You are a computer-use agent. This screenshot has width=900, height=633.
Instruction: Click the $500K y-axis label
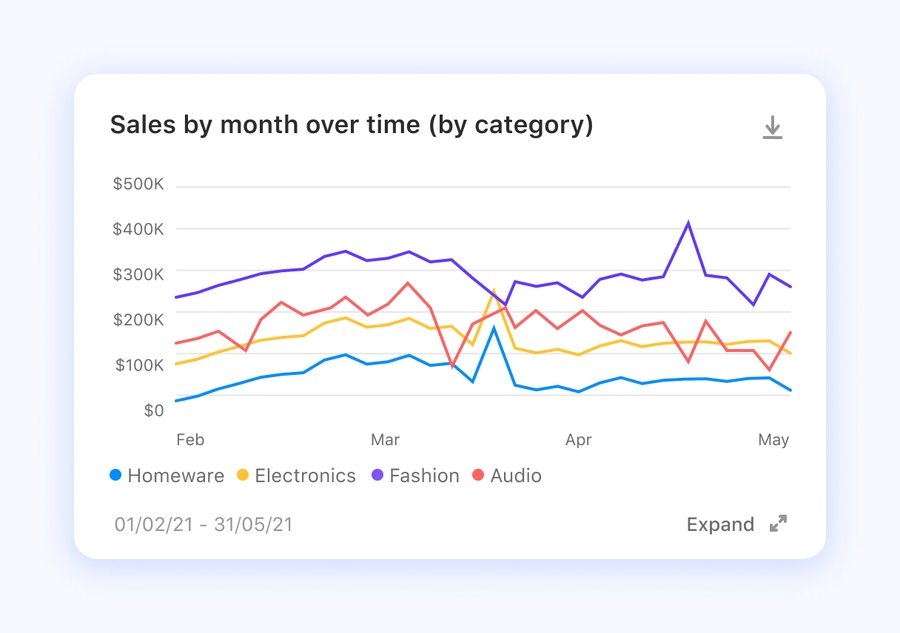[x=139, y=184]
